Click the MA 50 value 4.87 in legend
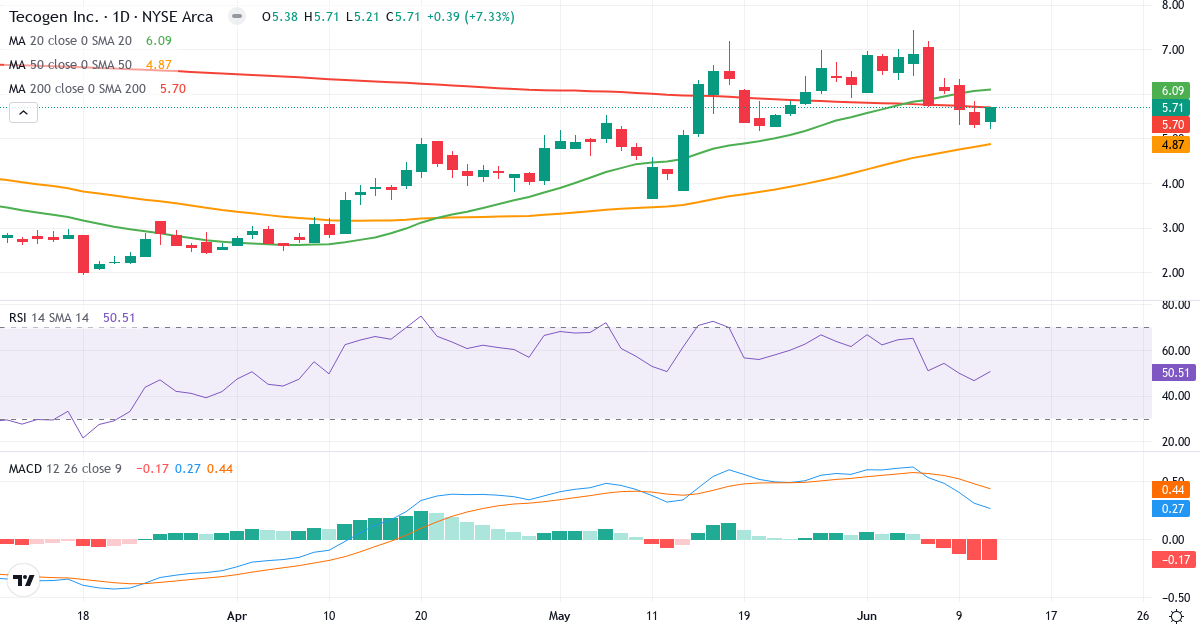Viewport: 1200px width, 630px height. pyautogui.click(x=158, y=65)
